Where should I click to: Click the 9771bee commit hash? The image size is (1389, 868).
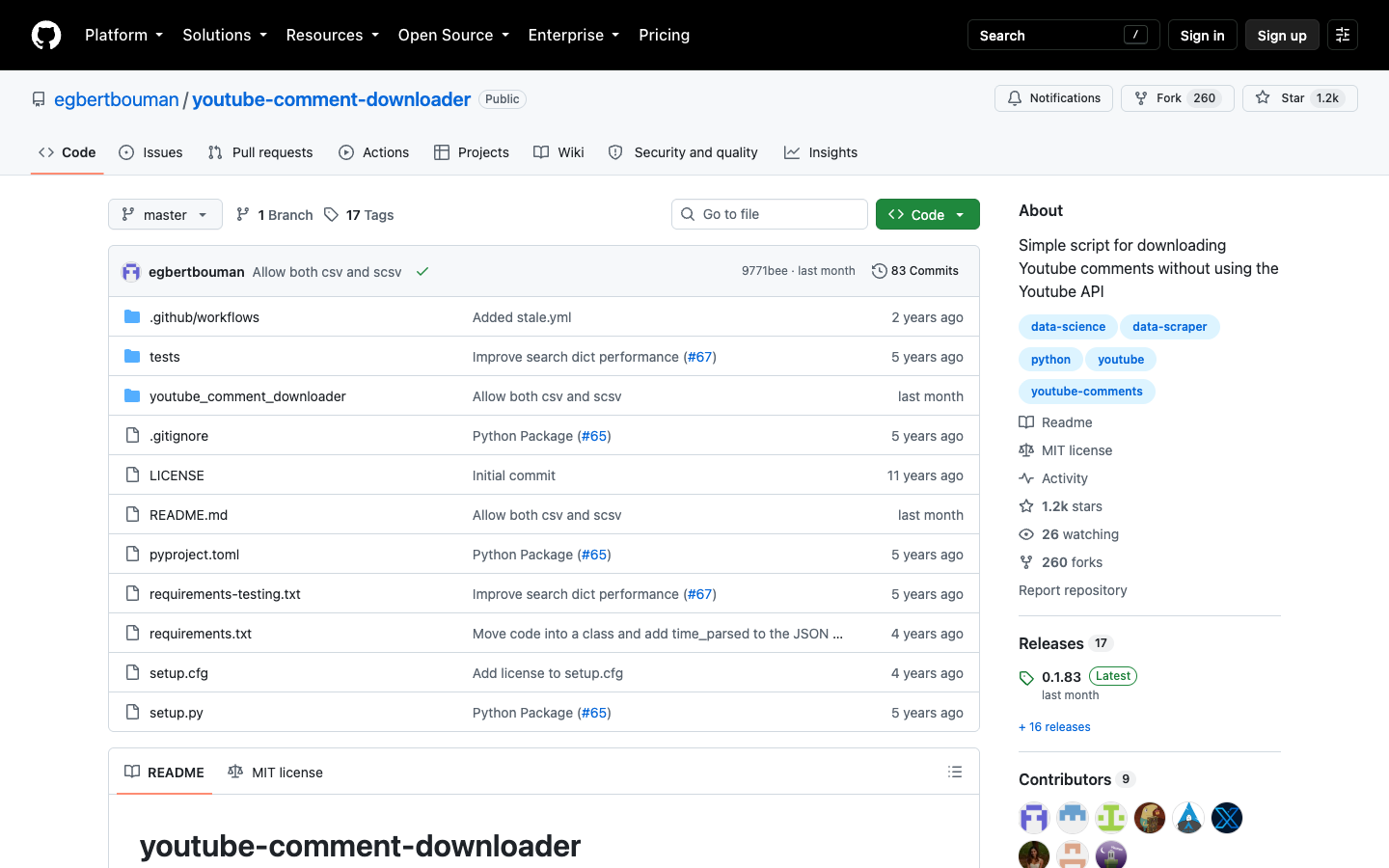pyautogui.click(x=764, y=271)
